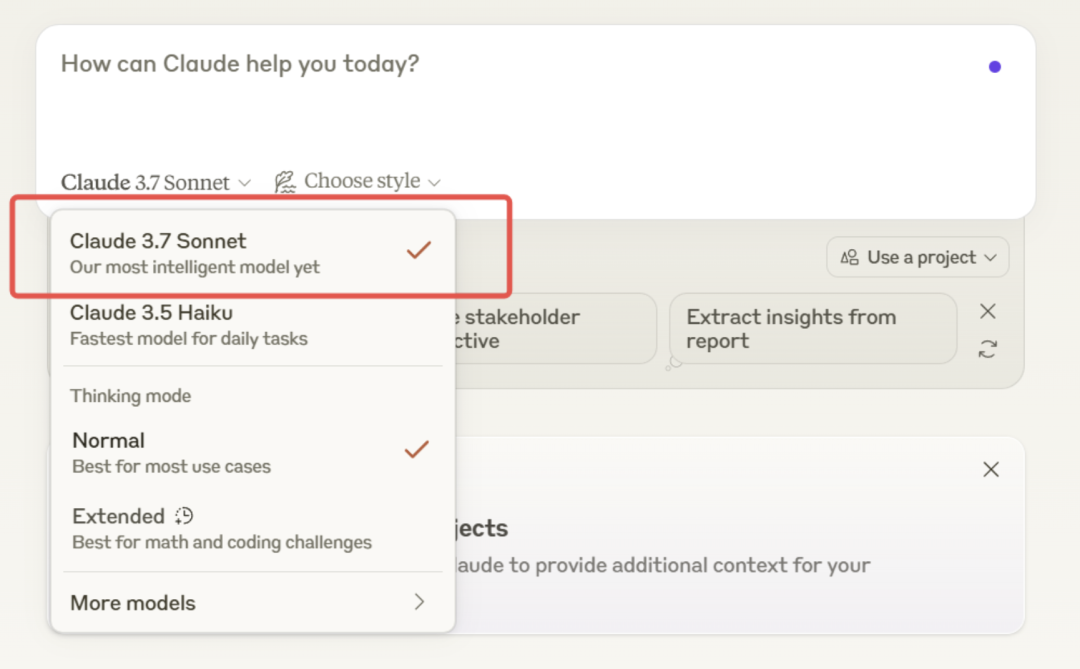Click the feather icon beside Choose style

[285, 182]
